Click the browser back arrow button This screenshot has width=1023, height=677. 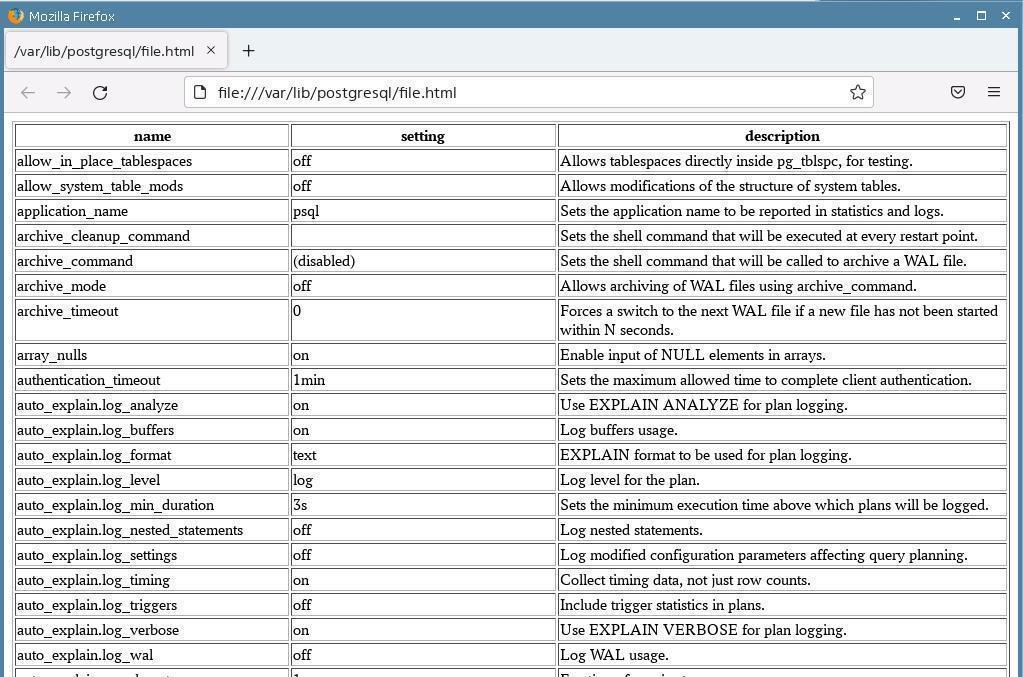[28, 92]
